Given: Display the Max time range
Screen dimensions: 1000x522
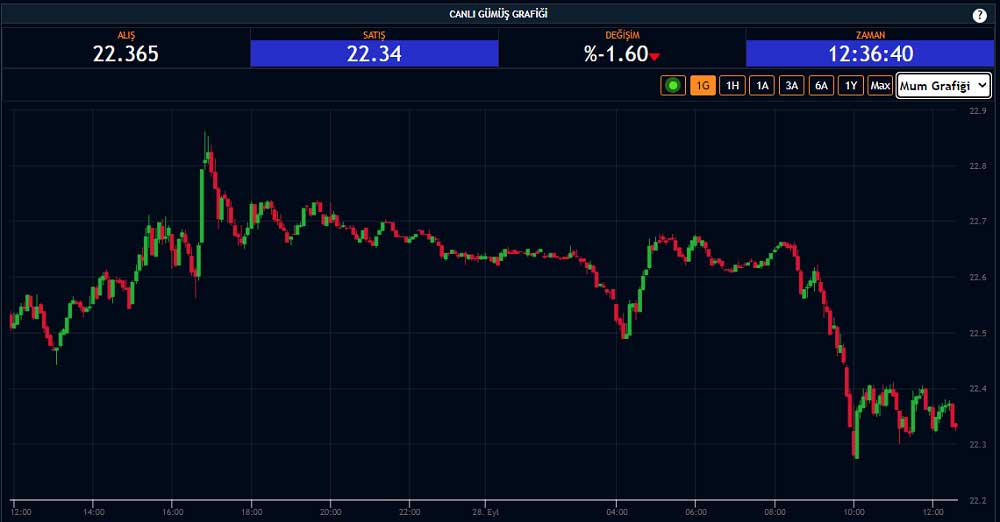Looking at the screenshot, I should 880,86.
